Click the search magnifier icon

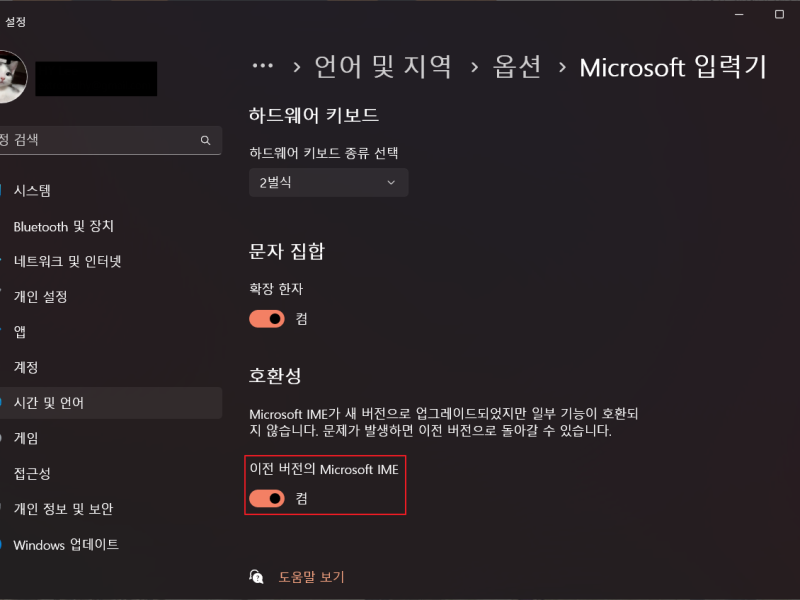205,140
